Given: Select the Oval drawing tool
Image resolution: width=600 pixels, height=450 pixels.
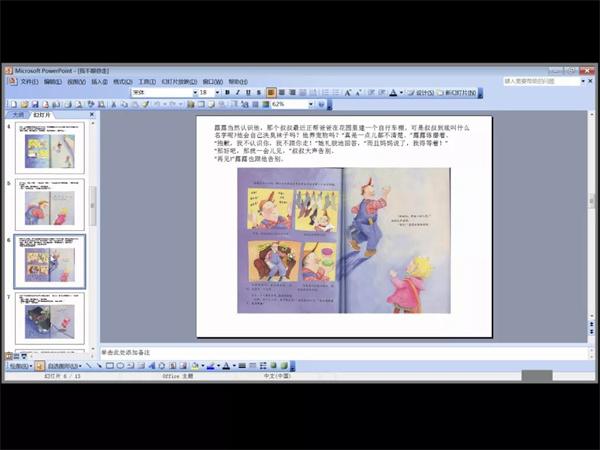Looking at the screenshot, I should (120, 366).
